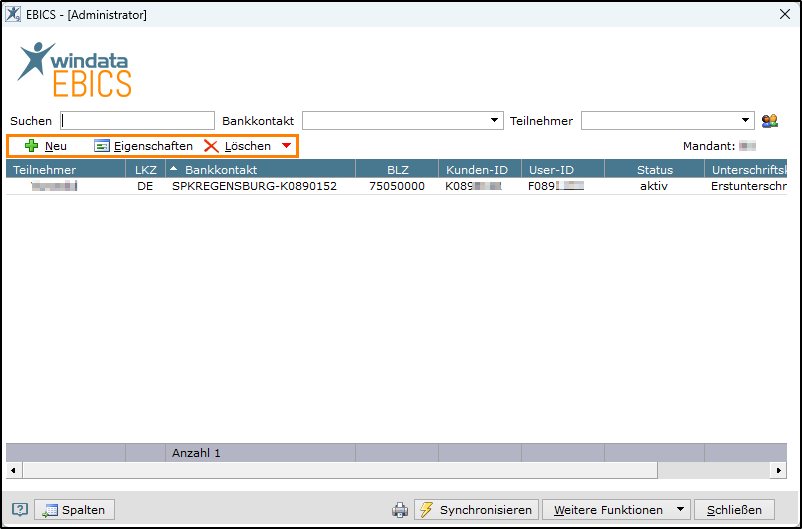
Task: Click the participants people icon
Action: pos(769,121)
